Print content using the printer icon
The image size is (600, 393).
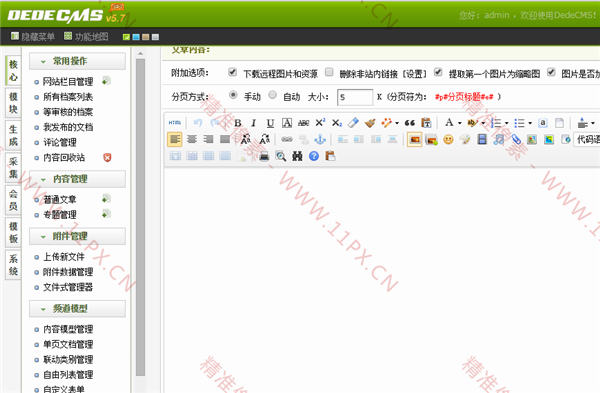(x=264, y=156)
